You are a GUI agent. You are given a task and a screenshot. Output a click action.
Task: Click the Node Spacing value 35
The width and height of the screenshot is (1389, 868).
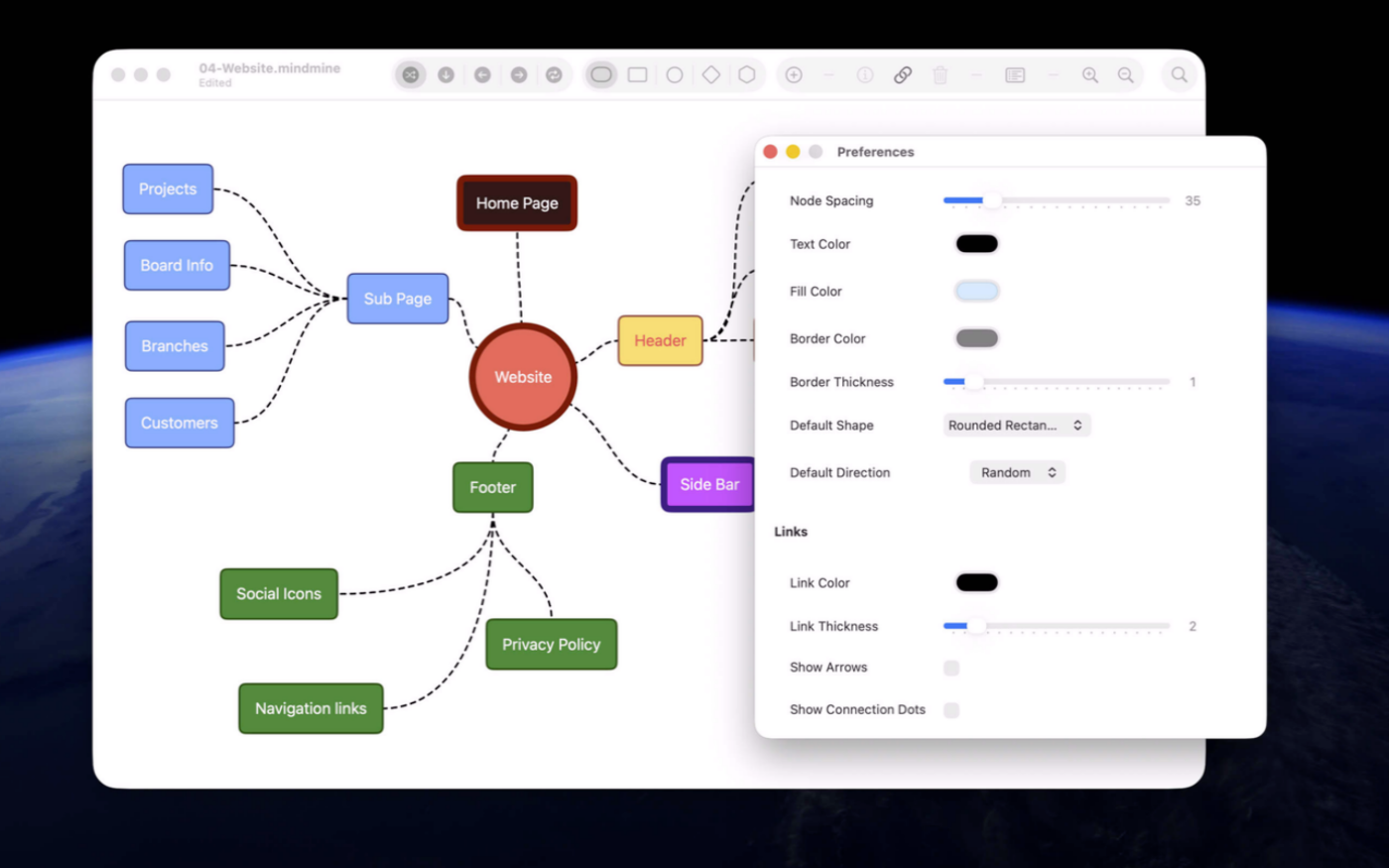click(x=1193, y=201)
